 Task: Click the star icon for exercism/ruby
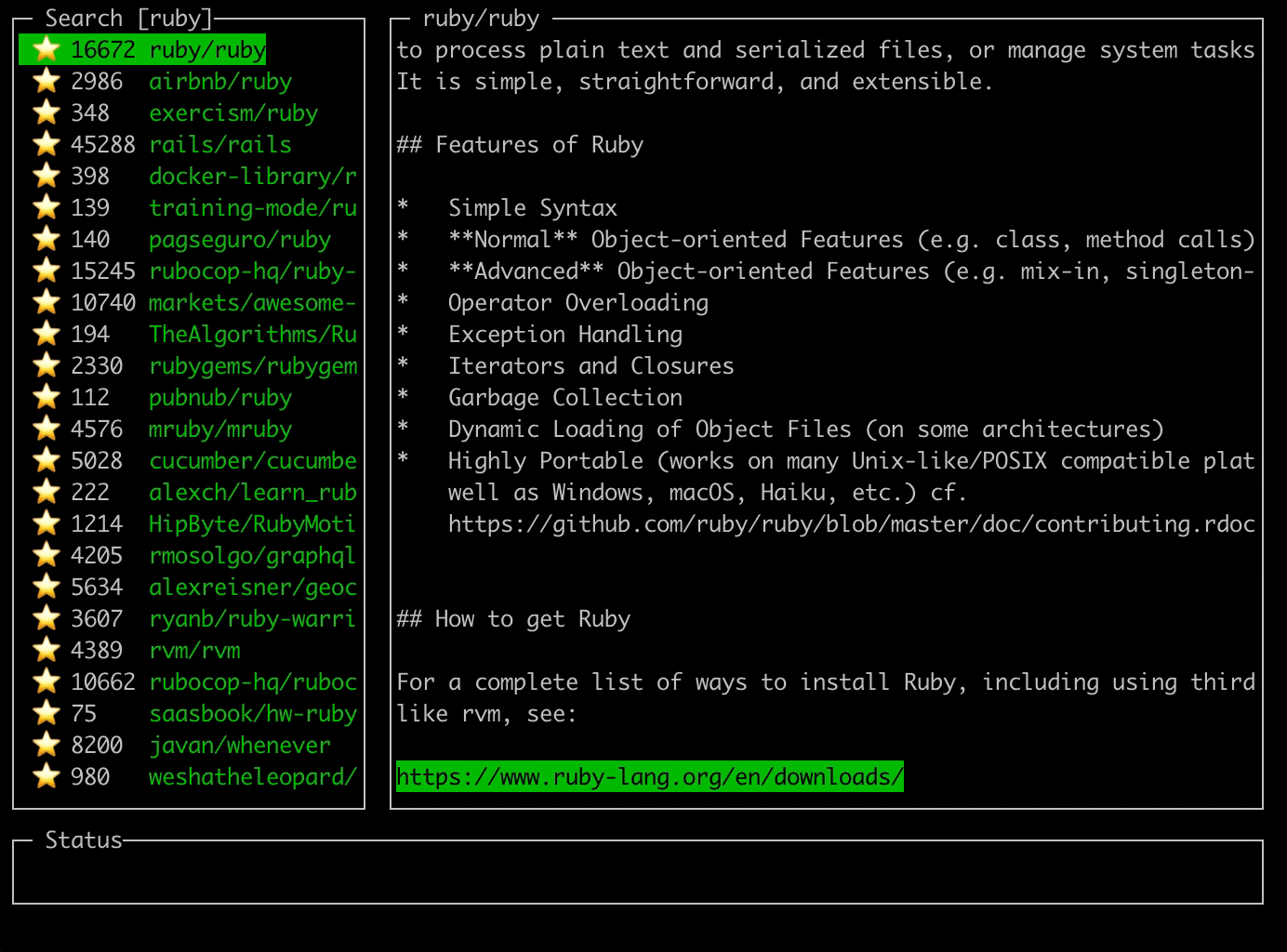coord(46,112)
